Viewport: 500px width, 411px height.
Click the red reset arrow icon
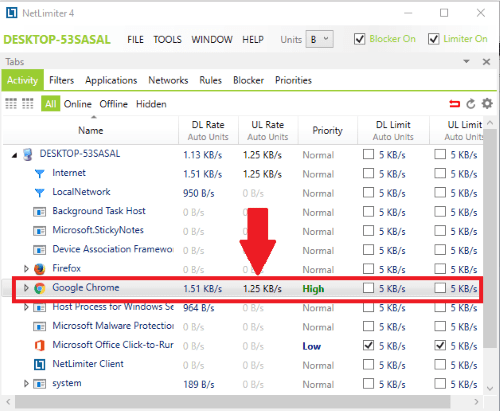(x=454, y=104)
